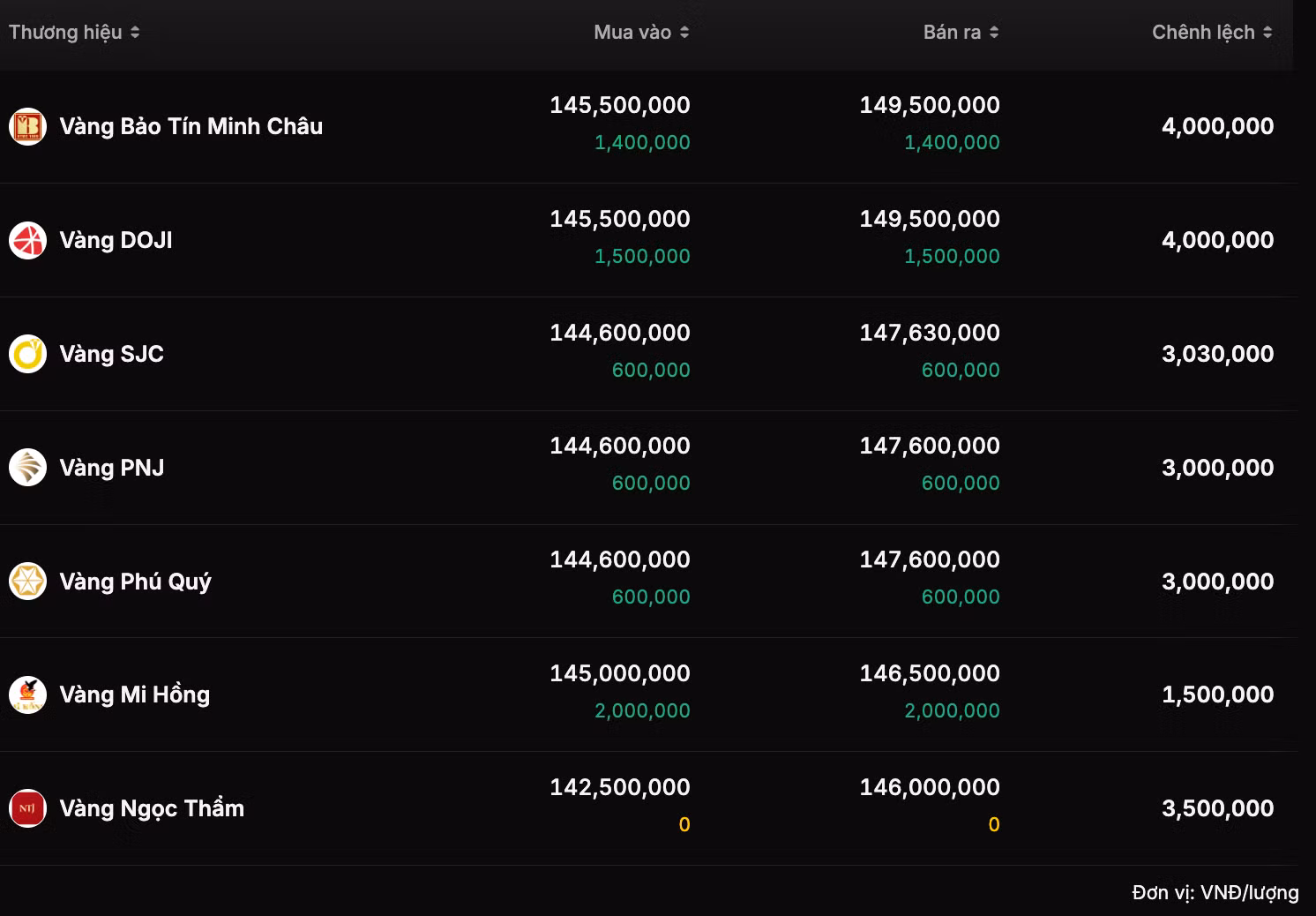Click the PNJ brand logo icon

(27, 468)
